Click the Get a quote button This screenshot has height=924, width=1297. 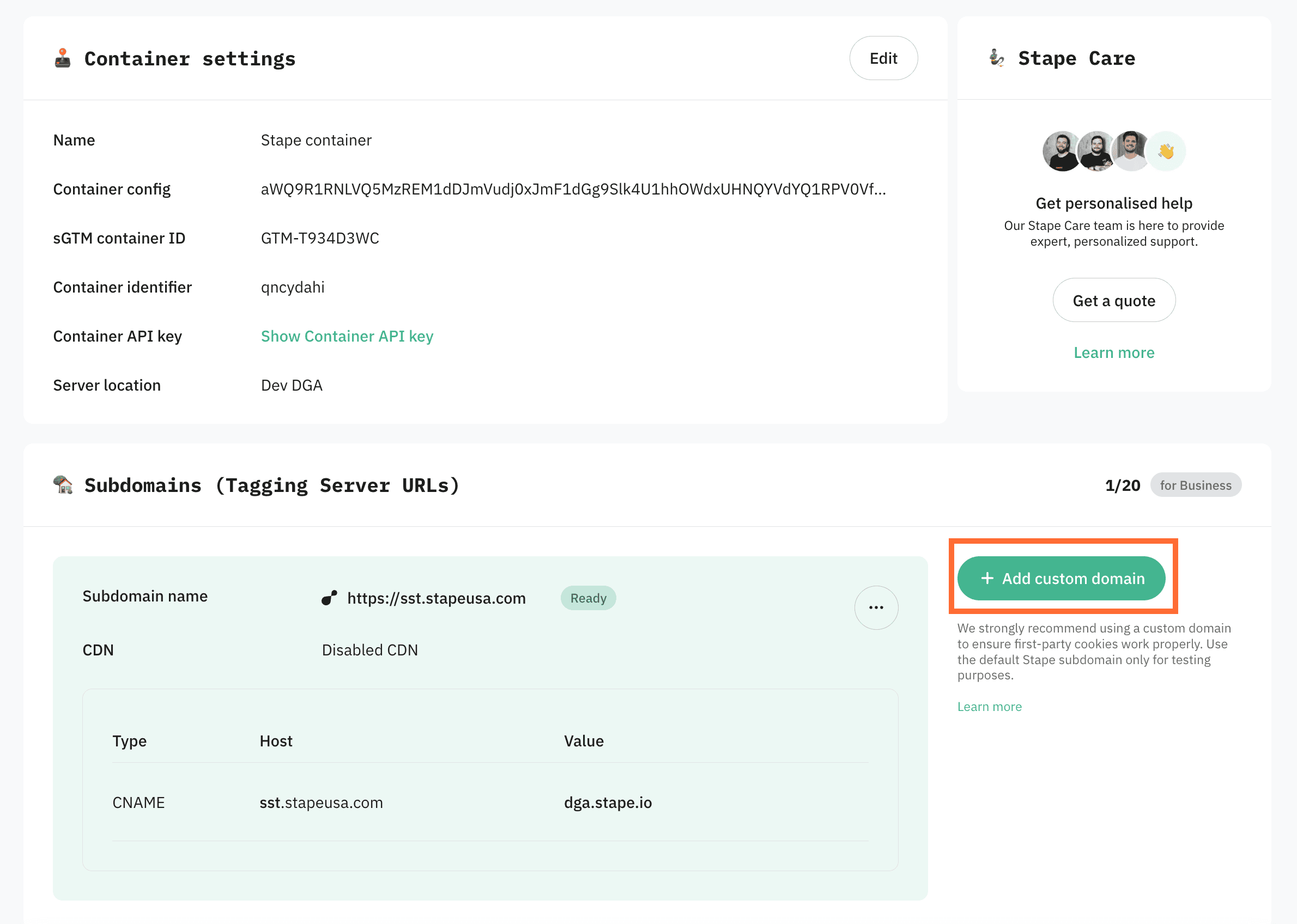(x=1114, y=300)
